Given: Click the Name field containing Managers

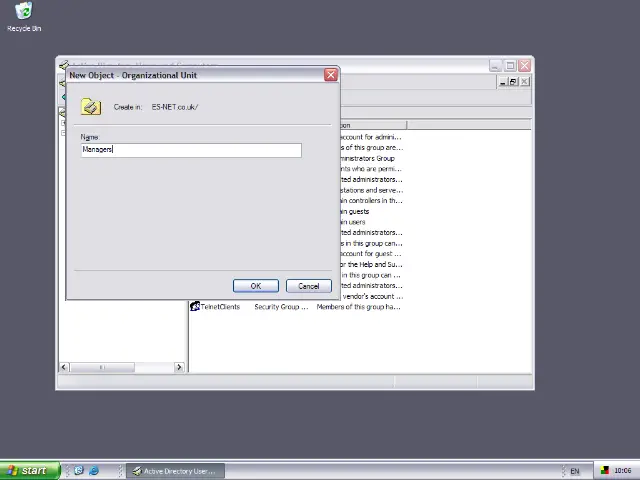Looking at the screenshot, I should [x=191, y=150].
